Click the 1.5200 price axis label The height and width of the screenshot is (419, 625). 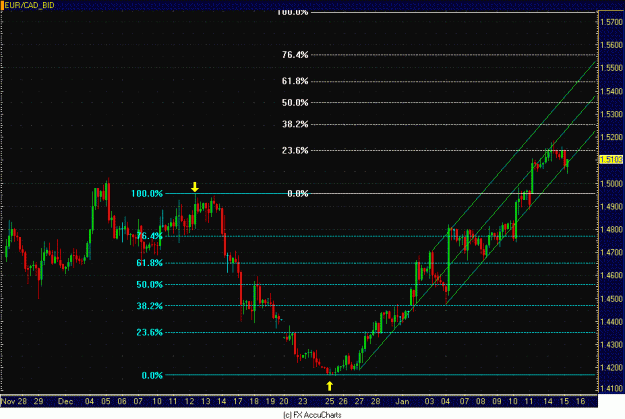coord(611,137)
